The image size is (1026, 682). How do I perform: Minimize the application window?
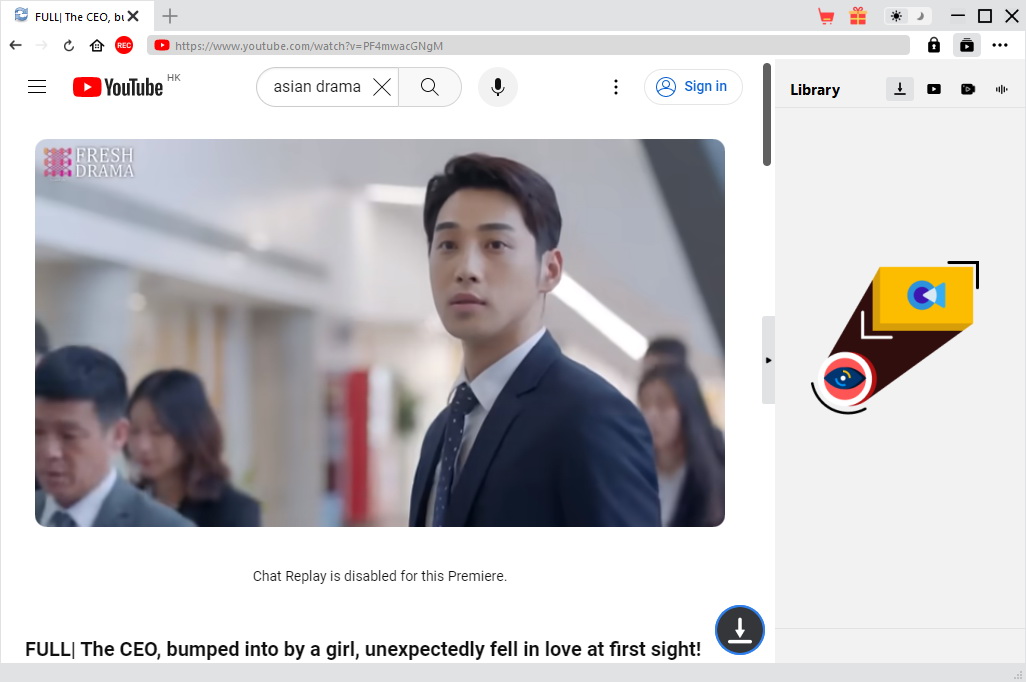point(957,16)
